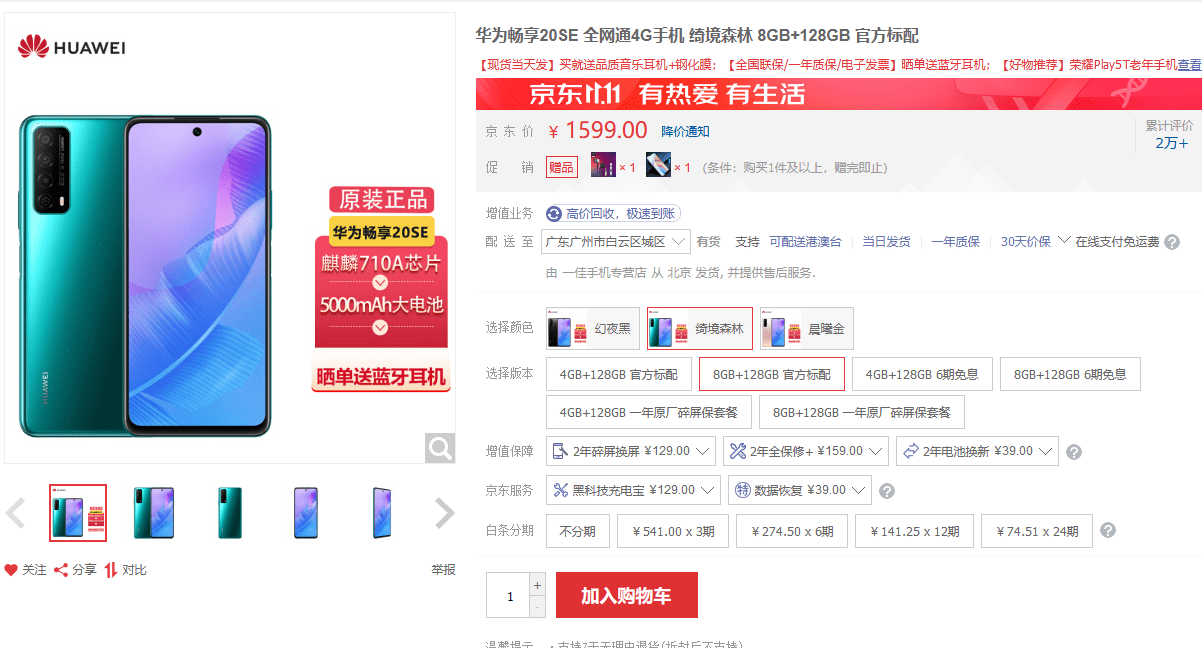Select the 晨曦金 color option

pyautogui.click(x=807, y=328)
